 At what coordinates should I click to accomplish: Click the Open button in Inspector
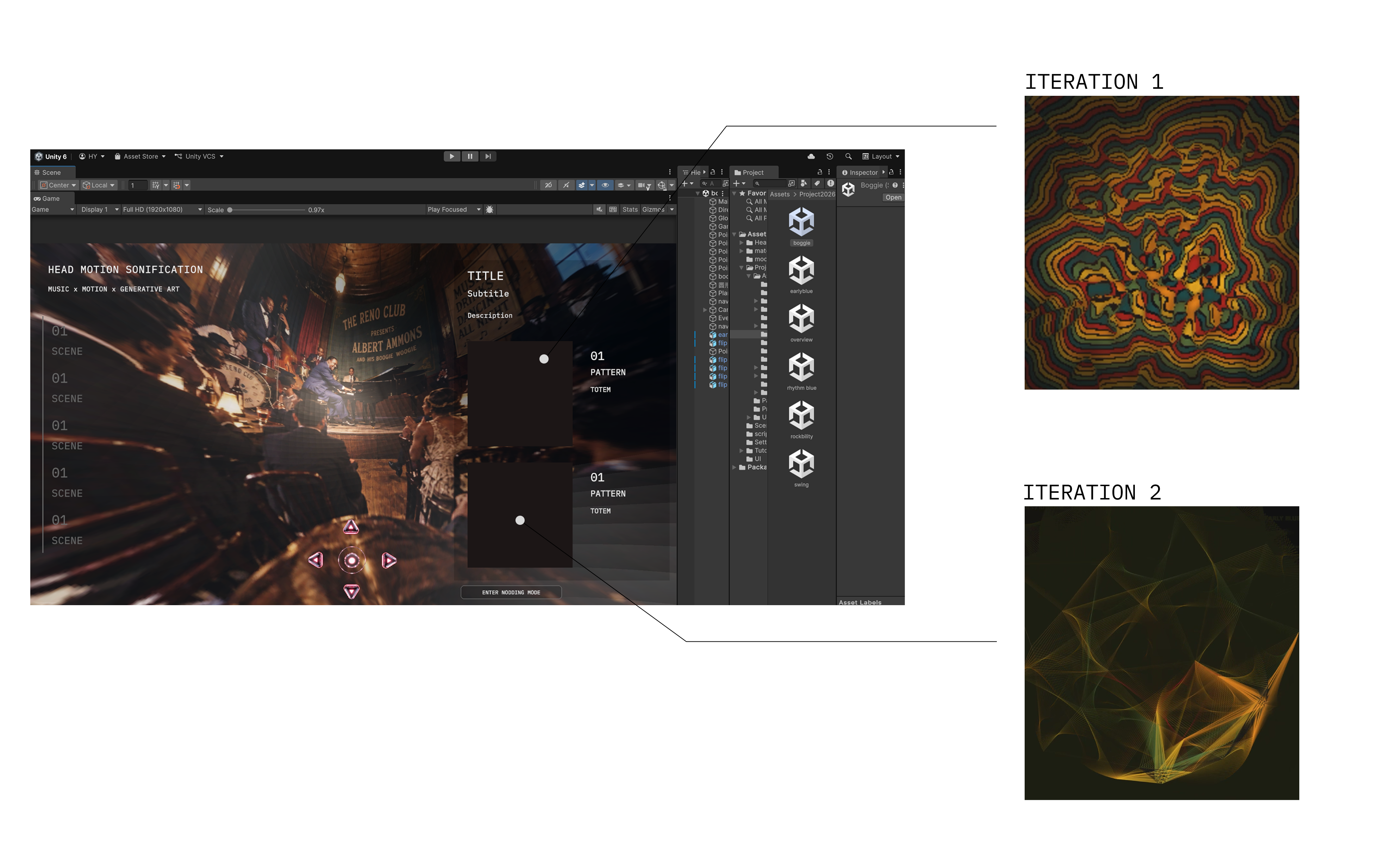[893, 198]
